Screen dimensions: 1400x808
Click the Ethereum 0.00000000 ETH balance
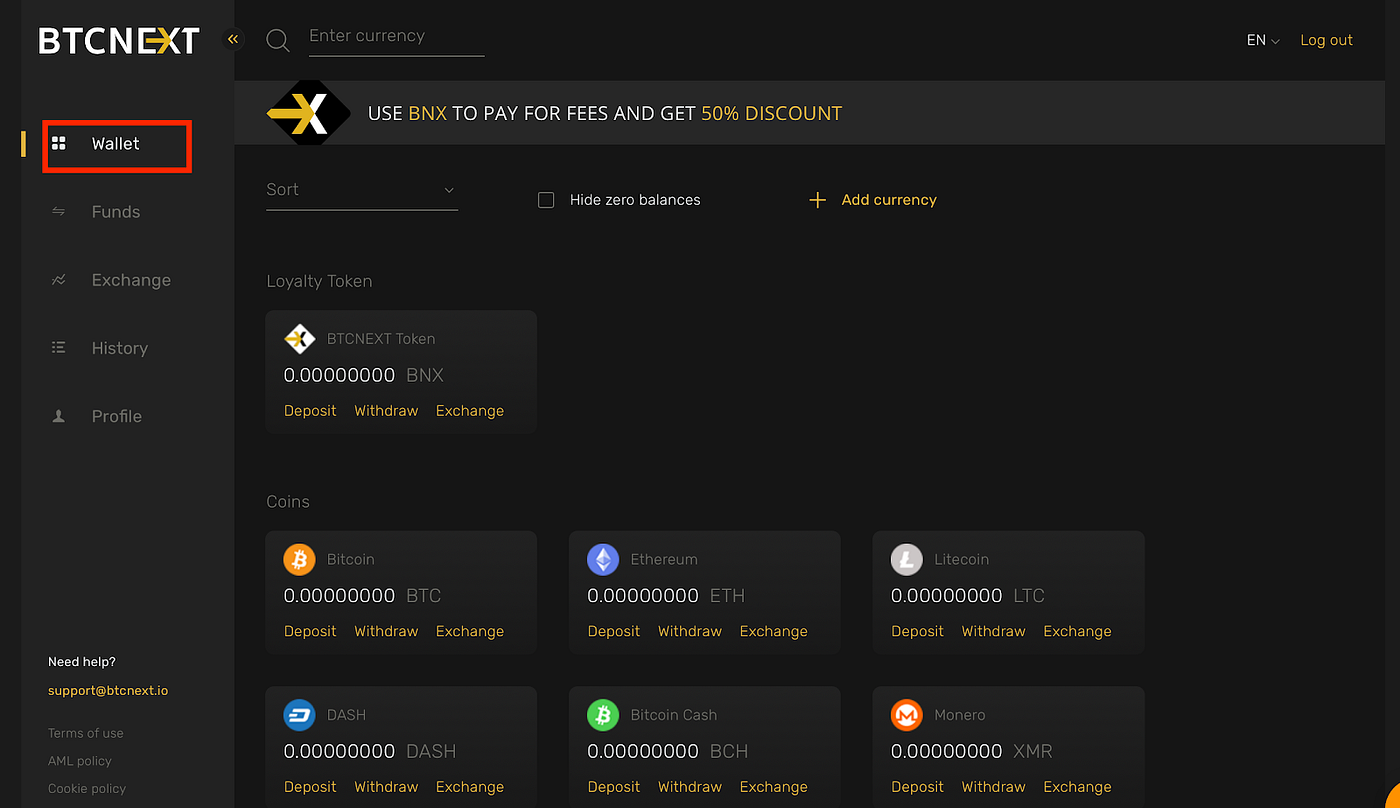click(666, 595)
